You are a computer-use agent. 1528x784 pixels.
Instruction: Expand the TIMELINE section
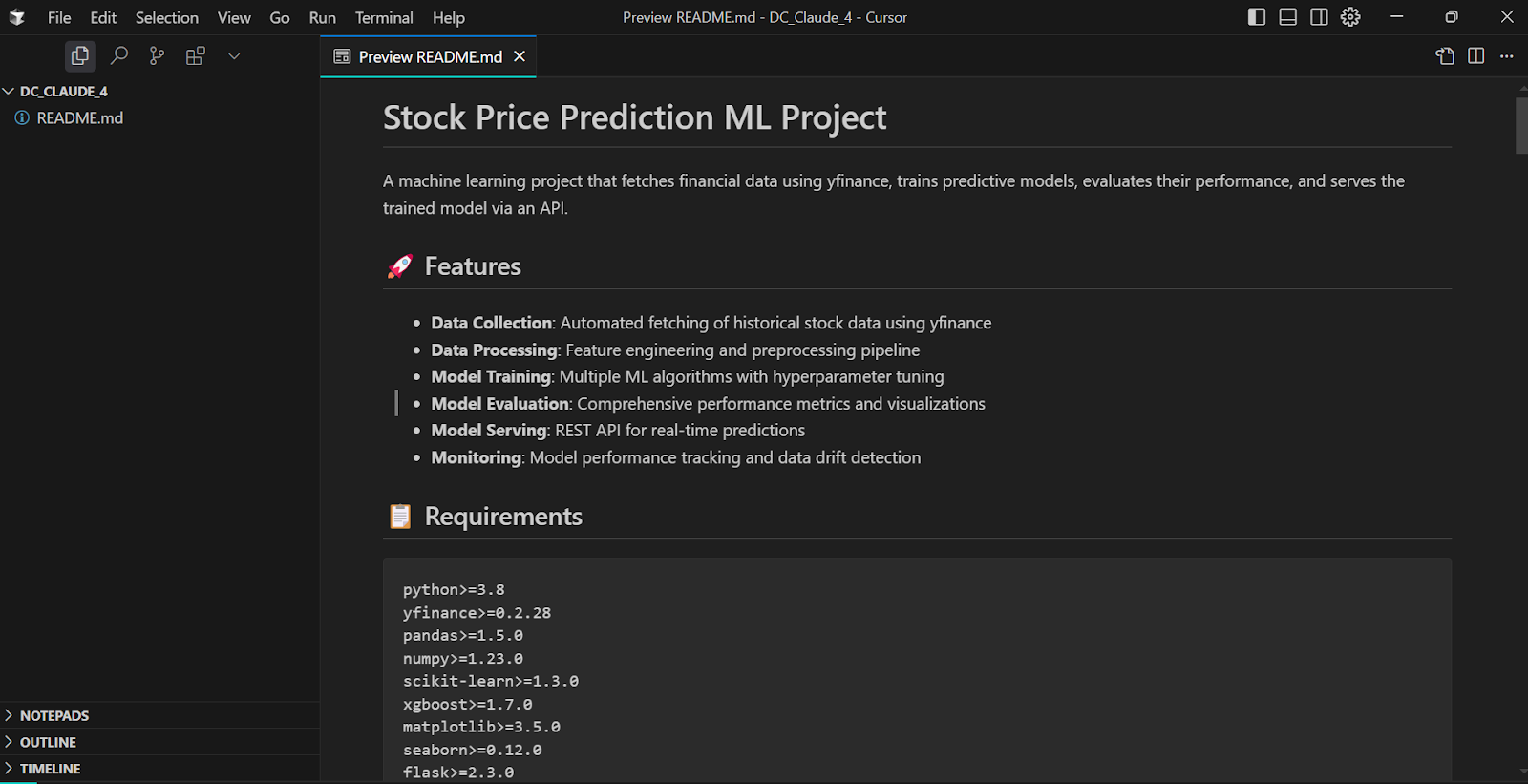click(x=159, y=769)
